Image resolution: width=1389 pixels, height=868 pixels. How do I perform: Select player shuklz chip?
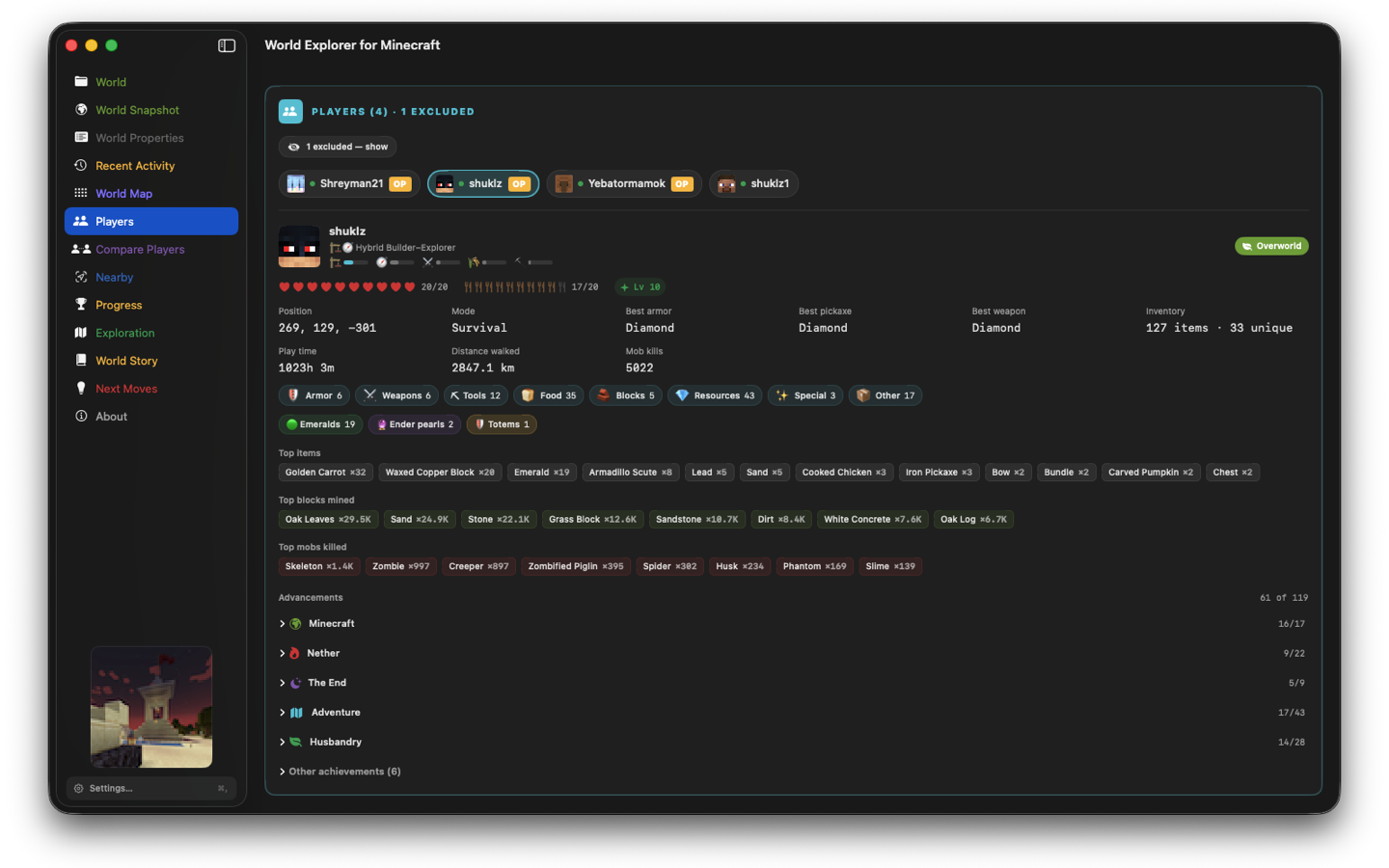coord(483,183)
